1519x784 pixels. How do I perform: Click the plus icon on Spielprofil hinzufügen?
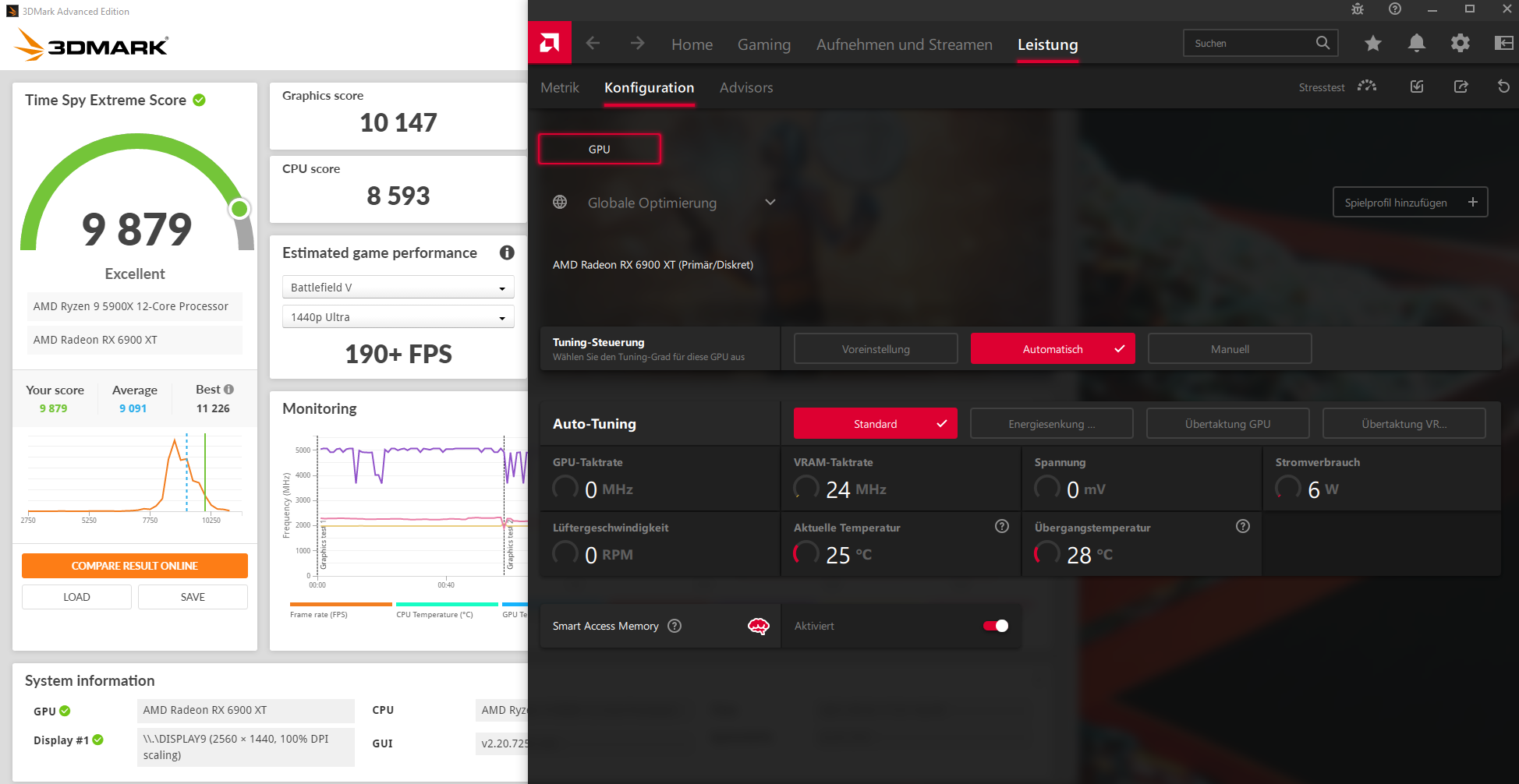click(1473, 202)
